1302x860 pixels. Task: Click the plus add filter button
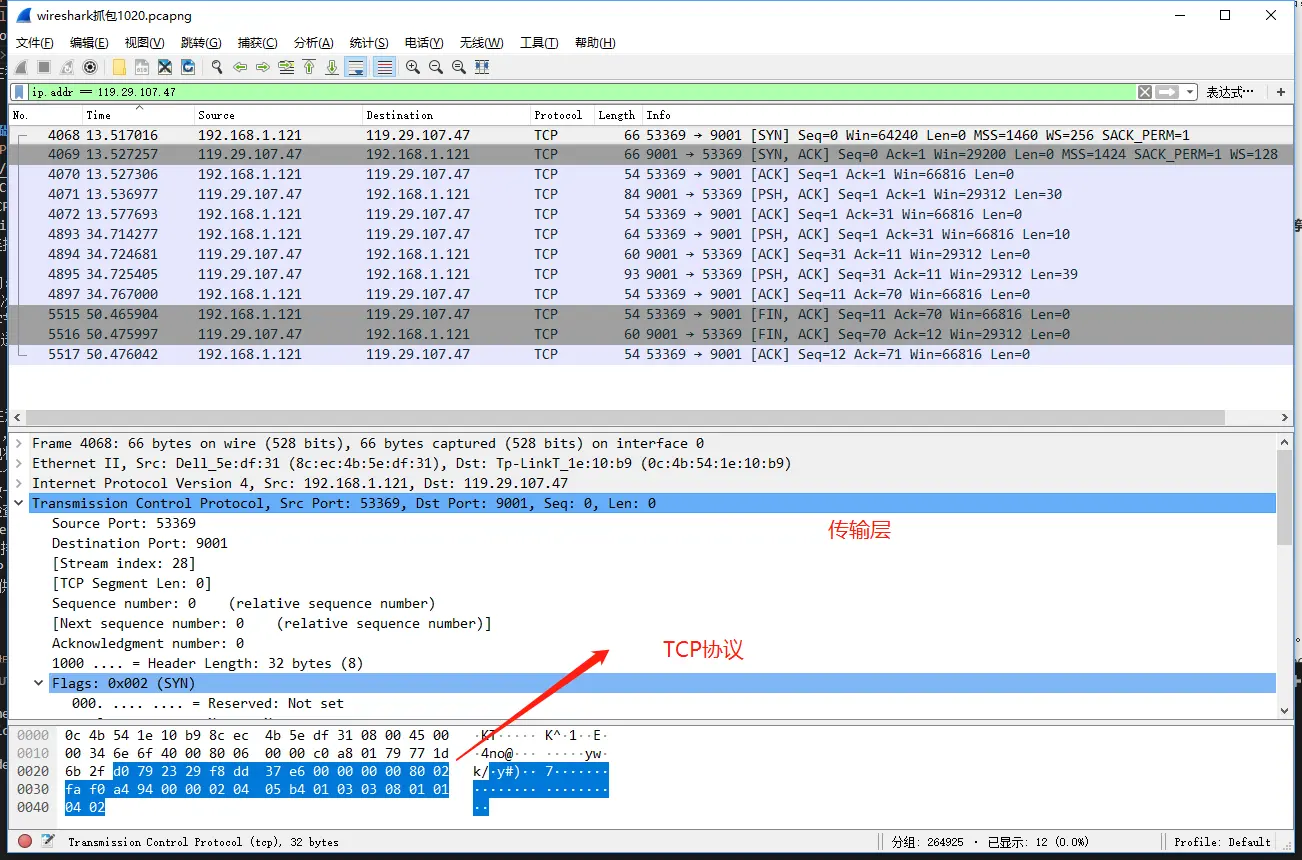click(1281, 92)
